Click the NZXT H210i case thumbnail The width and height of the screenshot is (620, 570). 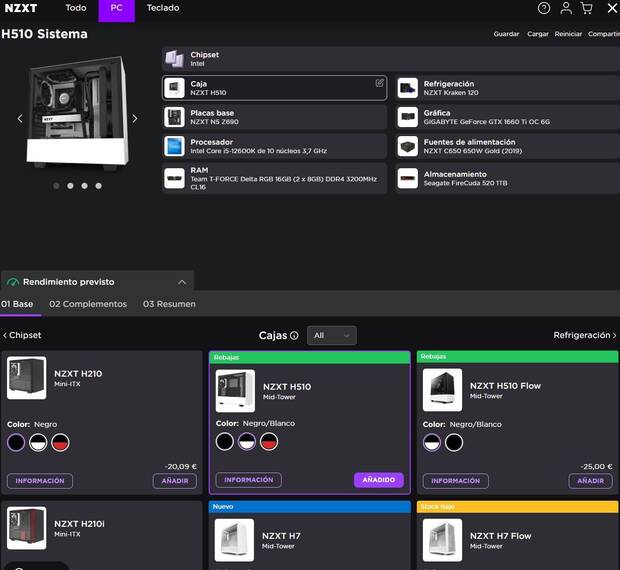click(26, 528)
